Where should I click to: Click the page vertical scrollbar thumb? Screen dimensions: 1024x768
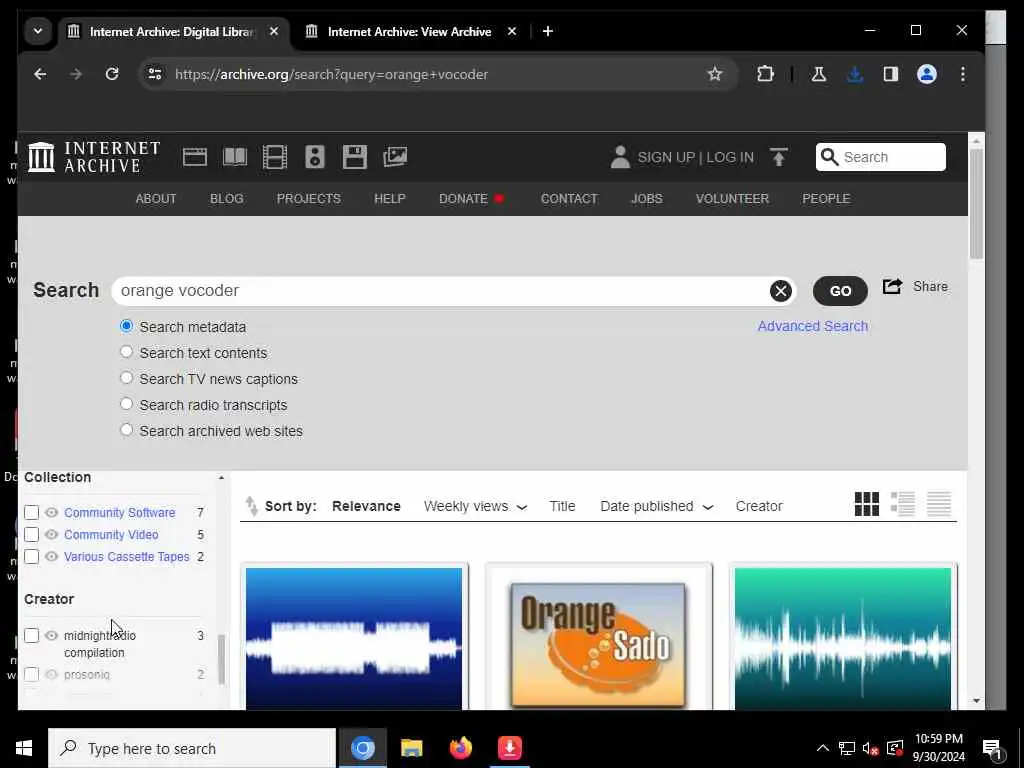976,204
